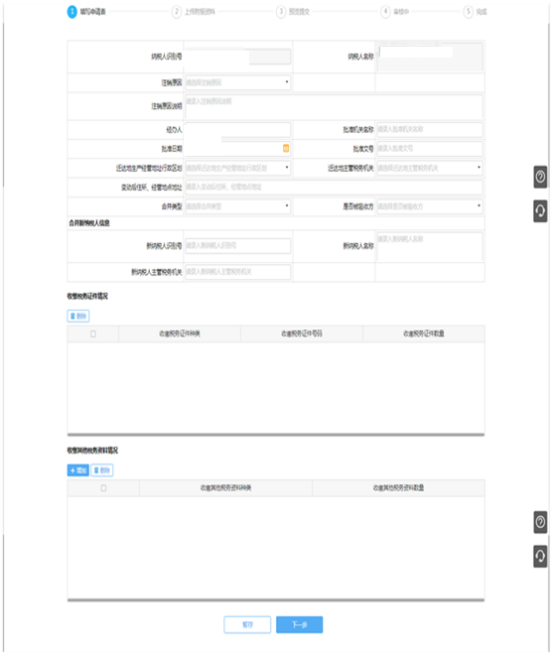Click the 批准文号 input field

430,149
